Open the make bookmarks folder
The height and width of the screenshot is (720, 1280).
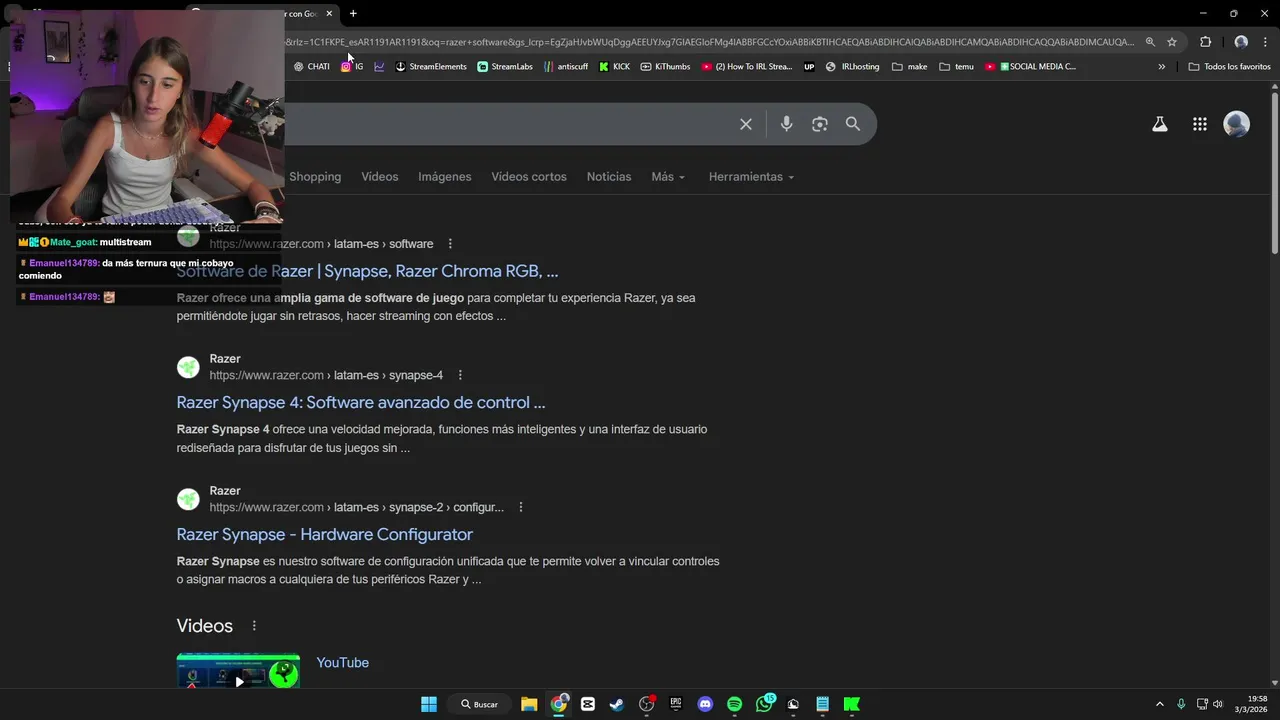909,67
